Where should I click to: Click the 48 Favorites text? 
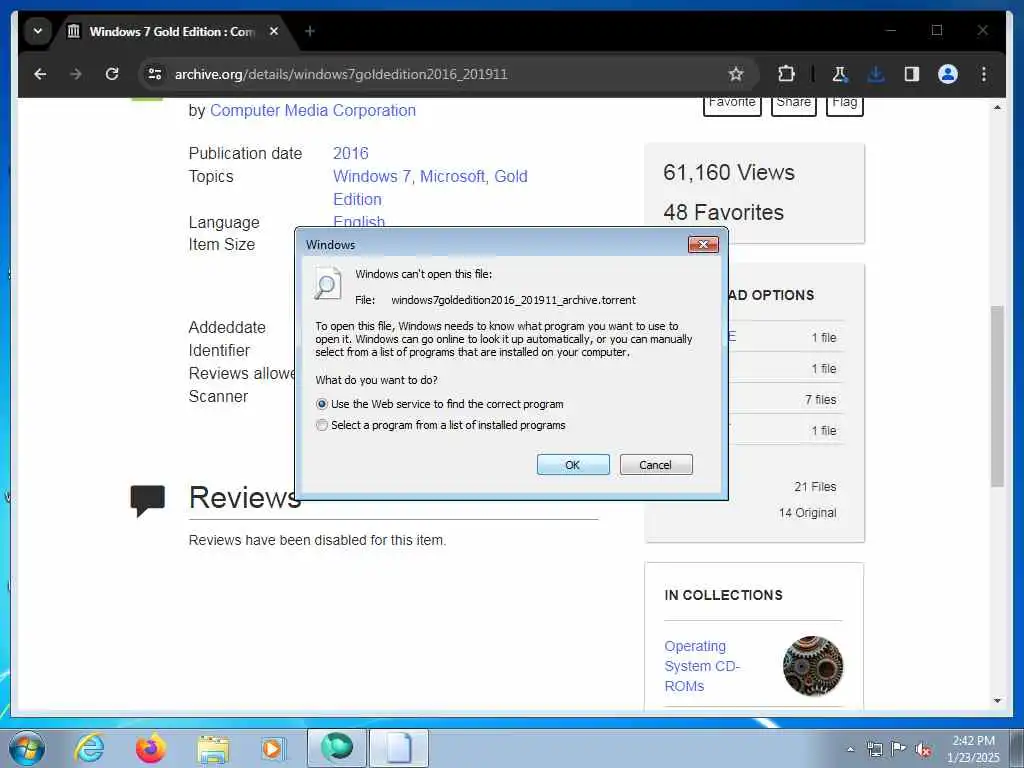coord(724,212)
